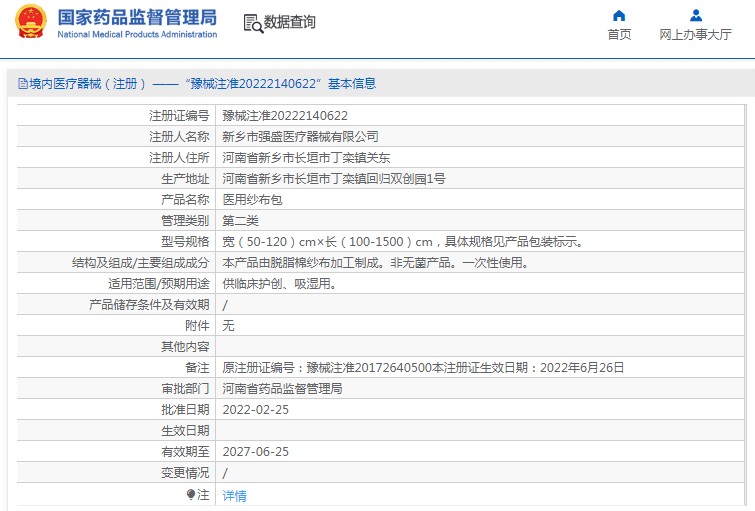Click the 有效期至 row label
The image size is (755, 511).
[x=185, y=452]
